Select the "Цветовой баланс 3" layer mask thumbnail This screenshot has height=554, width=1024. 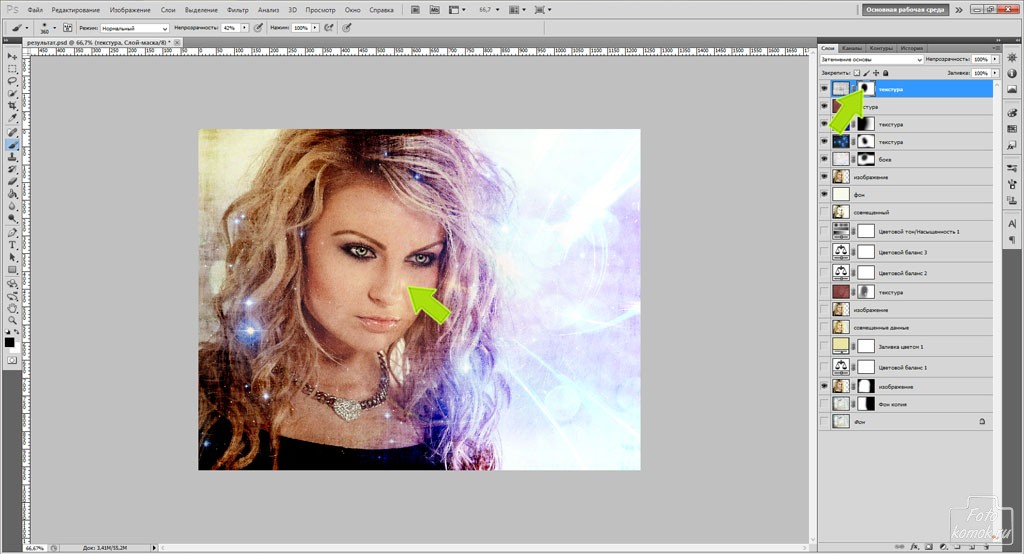pyautogui.click(x=866, y=251)
